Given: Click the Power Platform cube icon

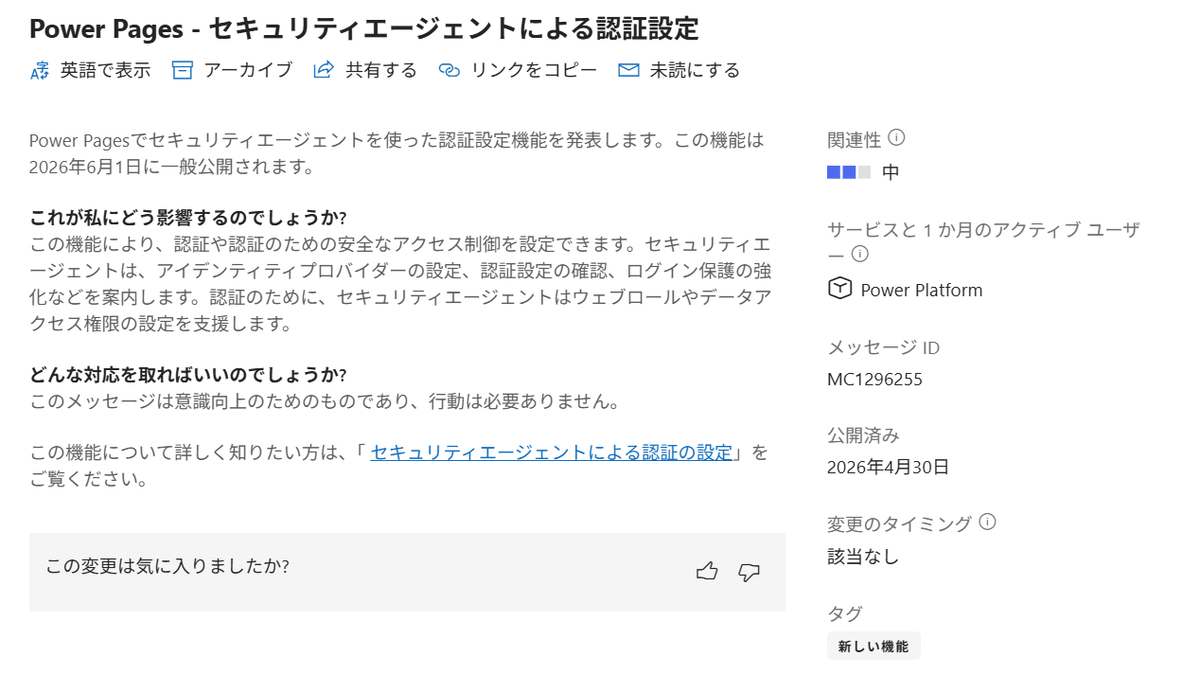Looking at the screenshot, I should pos(840,289).
